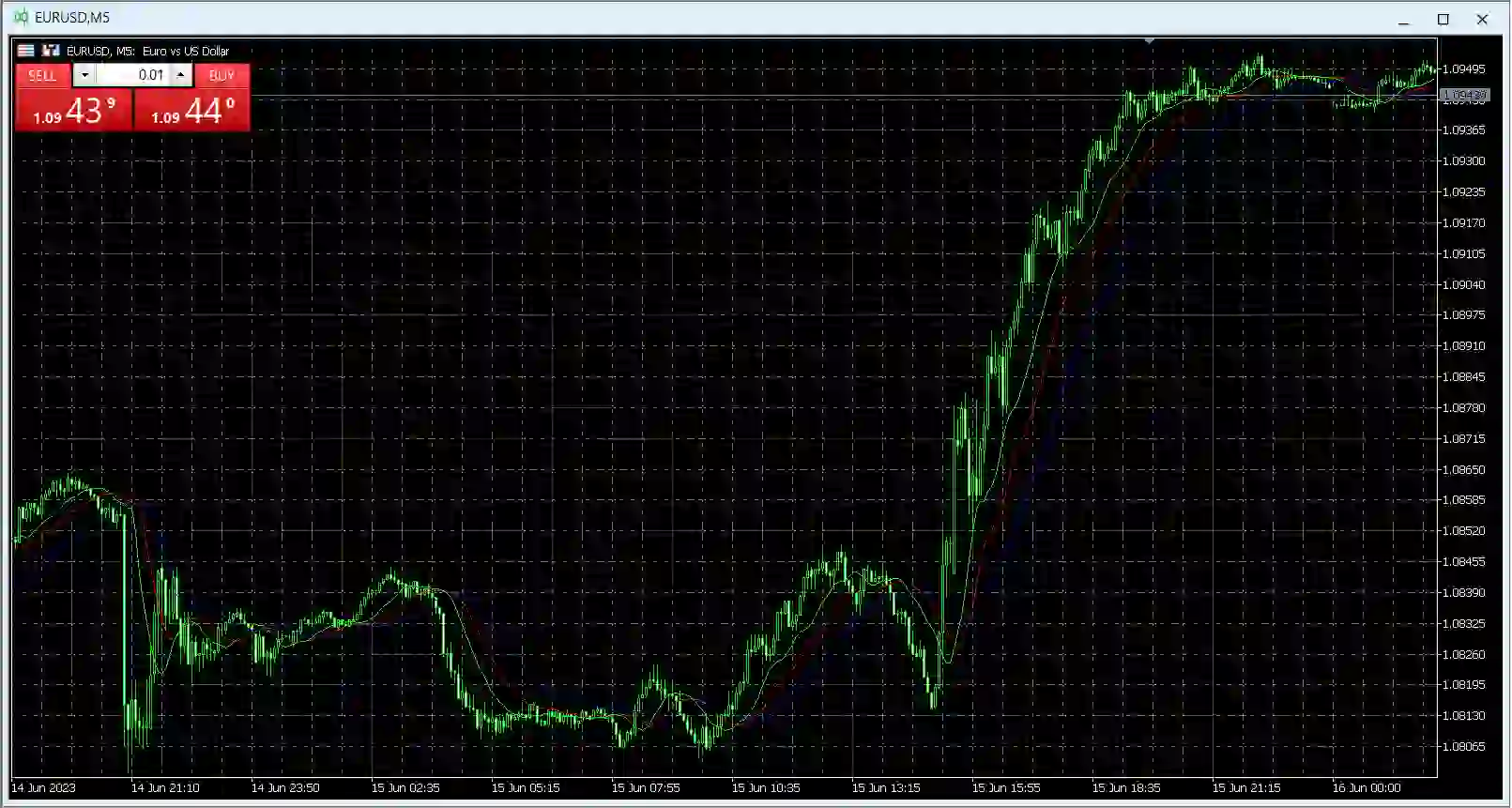Click the 1.09495 price scale label
The image size is (1512, 808).
[x=1464, y=69]
